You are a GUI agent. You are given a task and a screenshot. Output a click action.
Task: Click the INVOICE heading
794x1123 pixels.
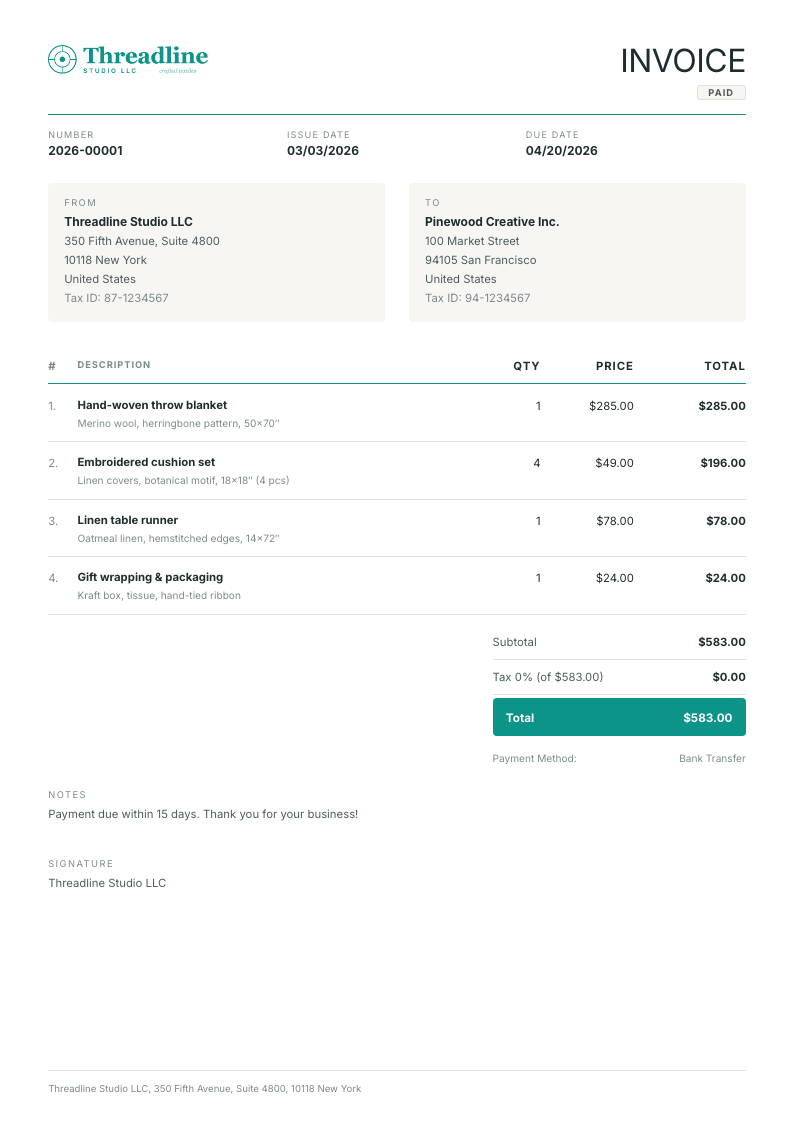682,61
